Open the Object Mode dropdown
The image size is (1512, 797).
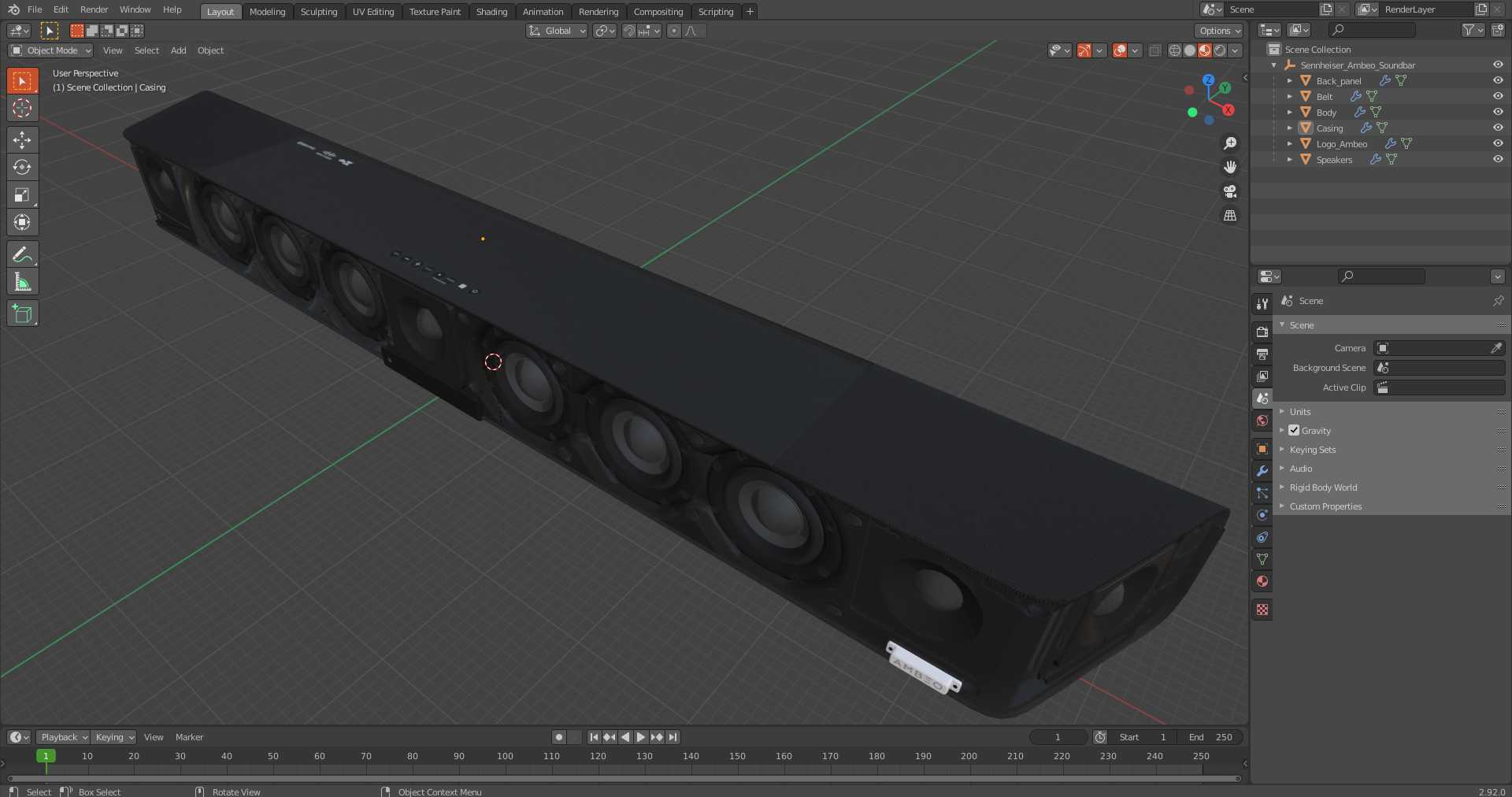pyautogui.click(x=50, y=50)
